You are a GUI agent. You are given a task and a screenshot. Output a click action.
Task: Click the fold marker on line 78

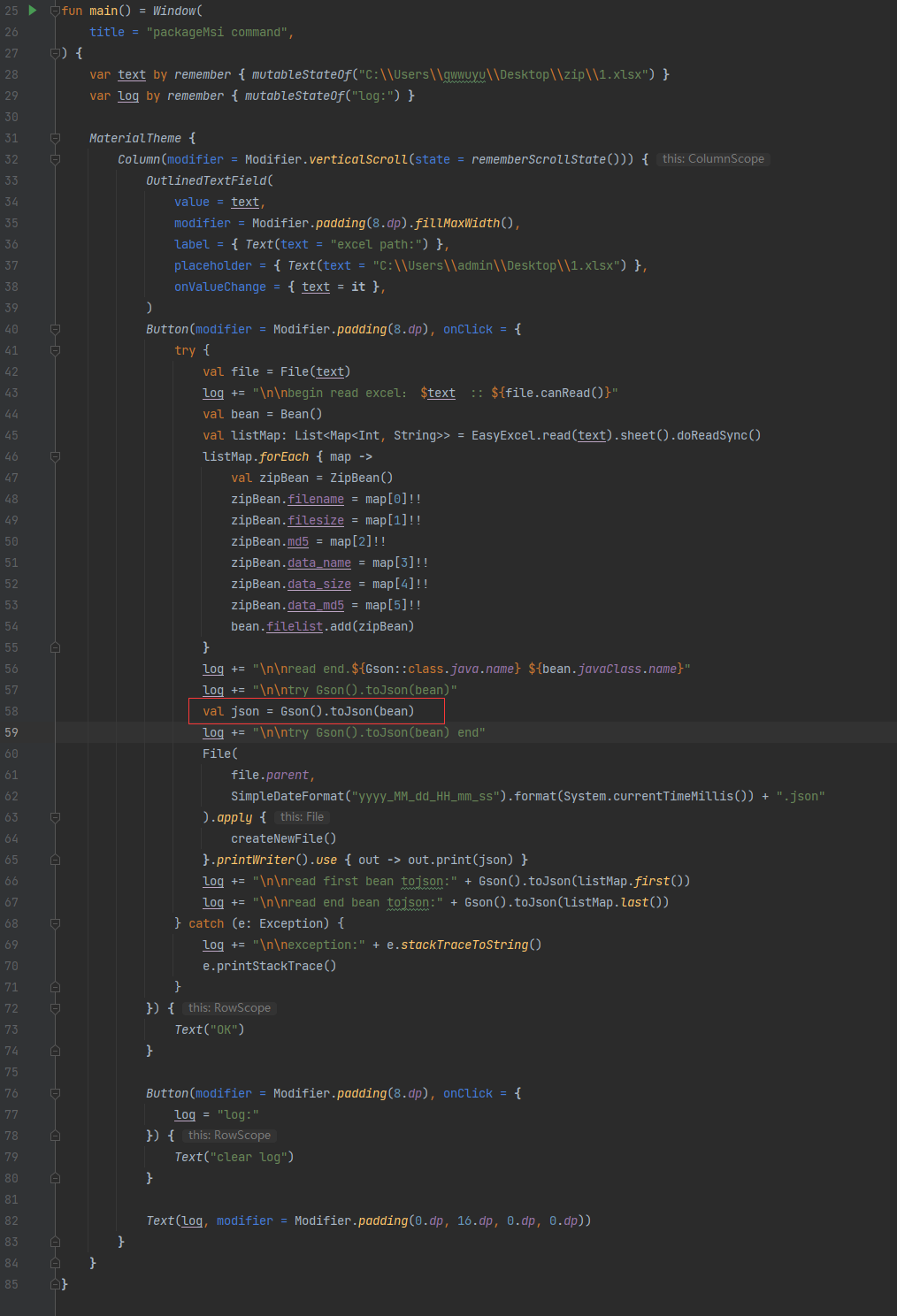pyautogui.click(x=55, y=1136)
